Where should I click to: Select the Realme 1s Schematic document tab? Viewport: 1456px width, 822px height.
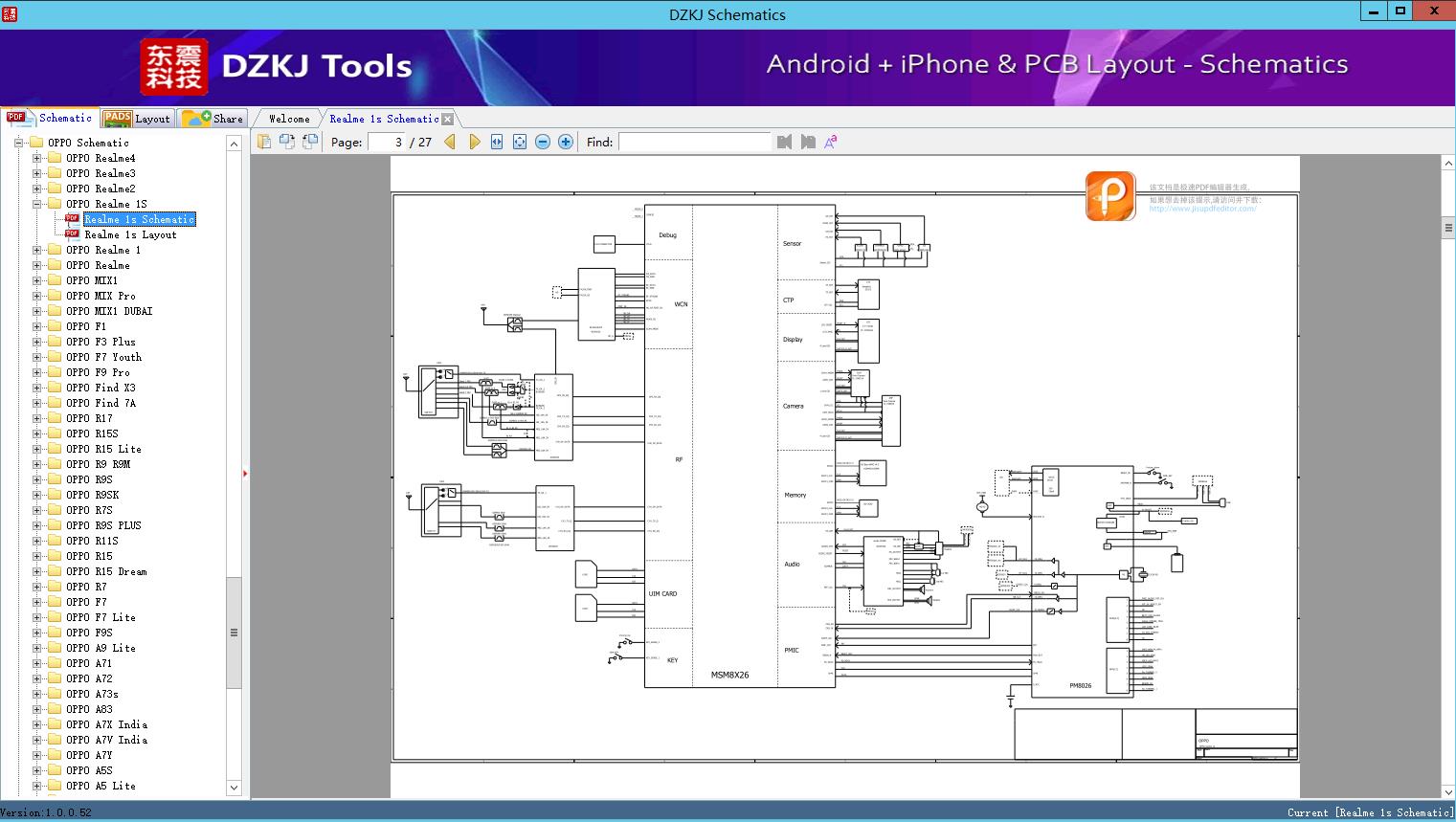pyautogui.click(x=384, y=119)
